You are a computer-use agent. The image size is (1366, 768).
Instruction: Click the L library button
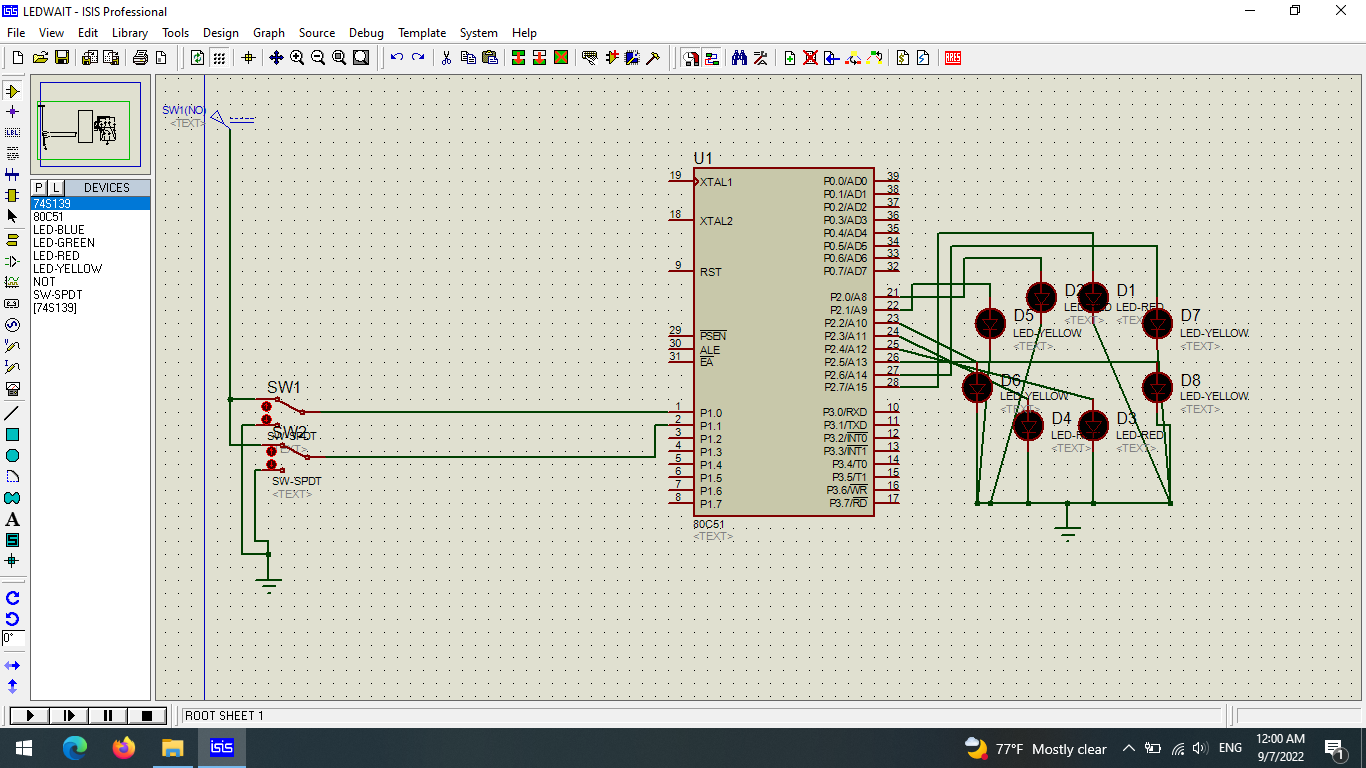pyautogui.click(x=56, y=187)
